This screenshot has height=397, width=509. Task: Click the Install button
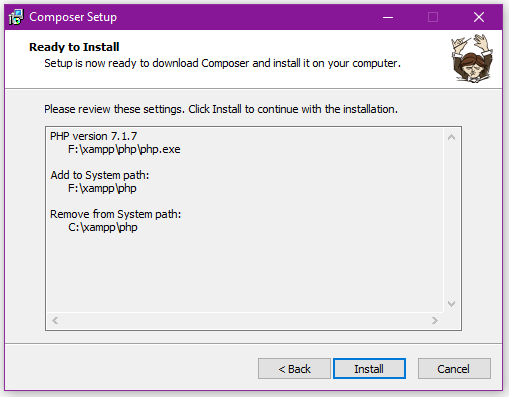point(369,369)
